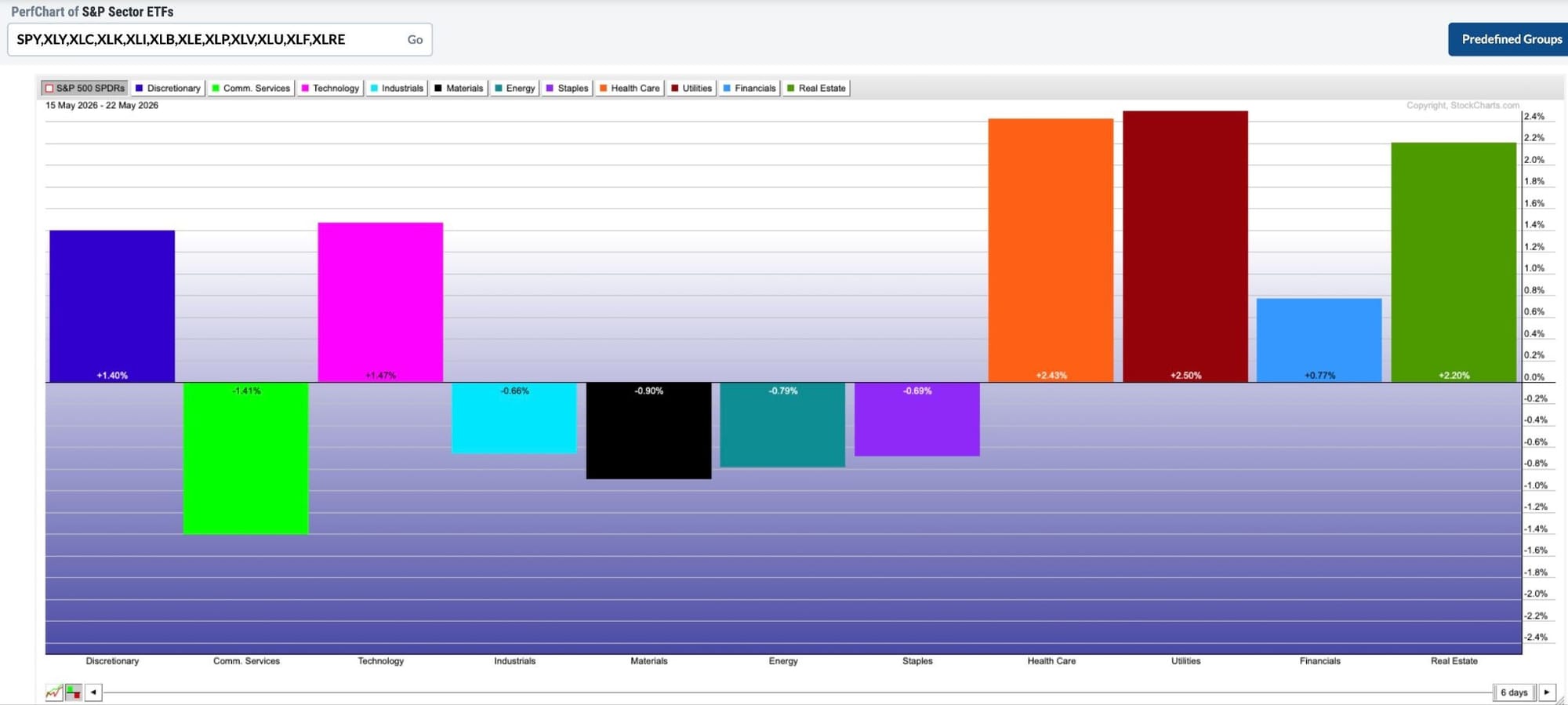The image size is (1568, 705).
Task: Click the black Materials bar
Action: (x=648, y=431)
